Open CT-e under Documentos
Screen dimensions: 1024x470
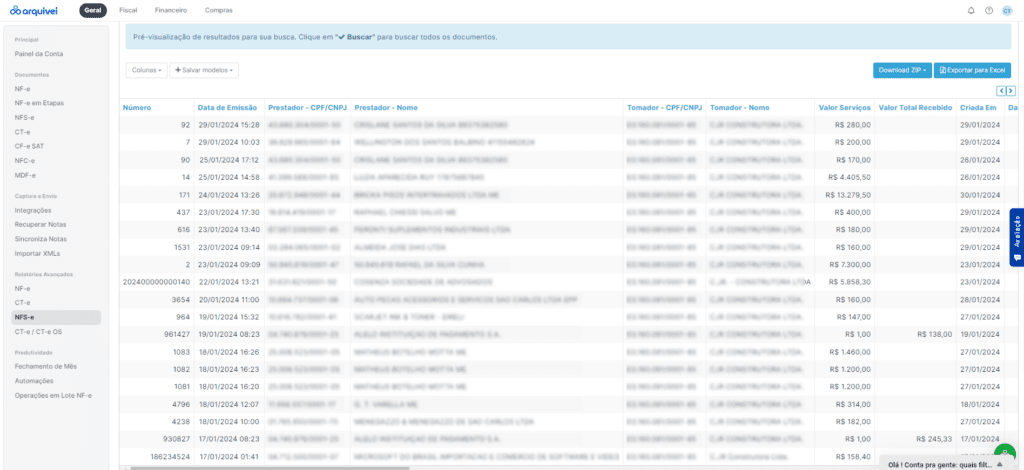[x=22, y=132]
